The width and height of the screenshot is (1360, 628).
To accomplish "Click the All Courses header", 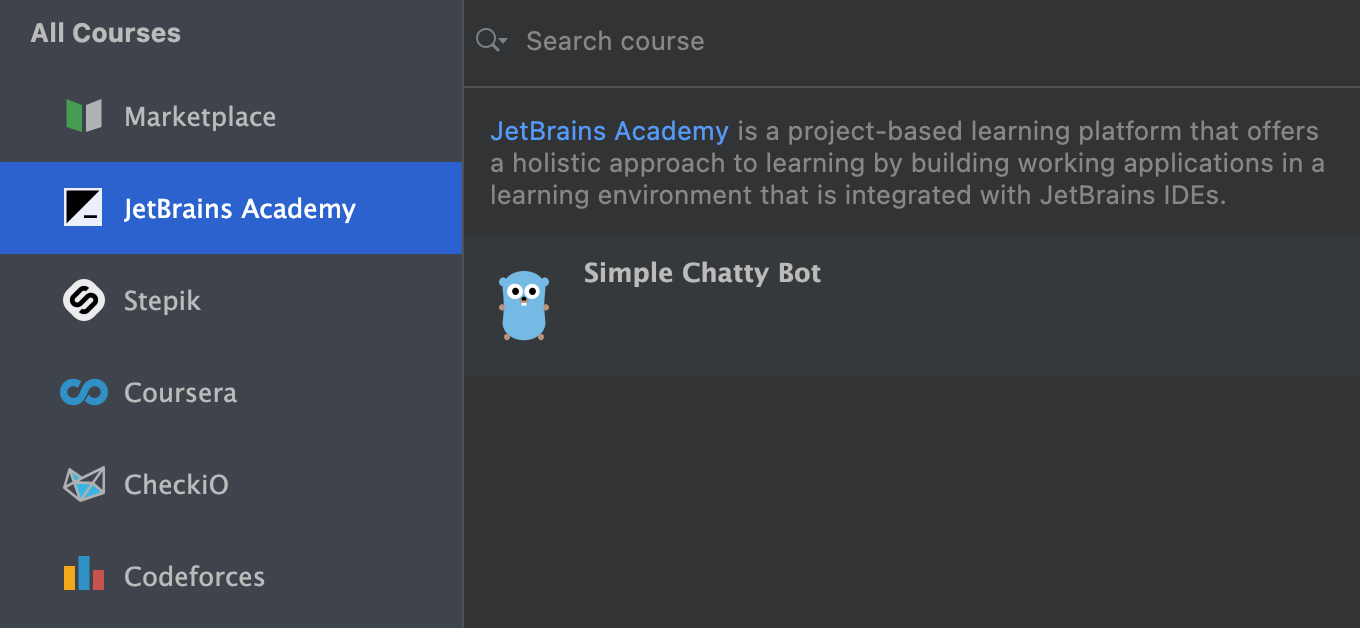I will [x=106, y=33].
